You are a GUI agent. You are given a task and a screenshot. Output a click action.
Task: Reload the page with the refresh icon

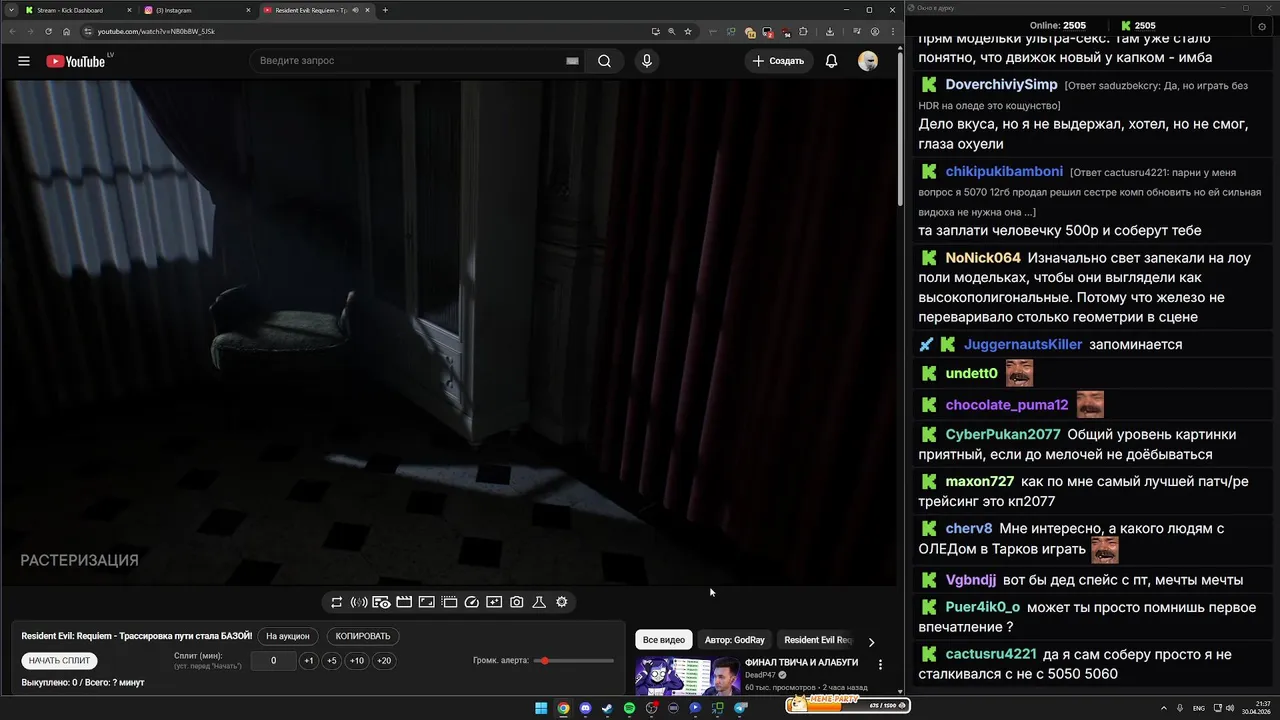pyautogui.click(x=48, y=31)
